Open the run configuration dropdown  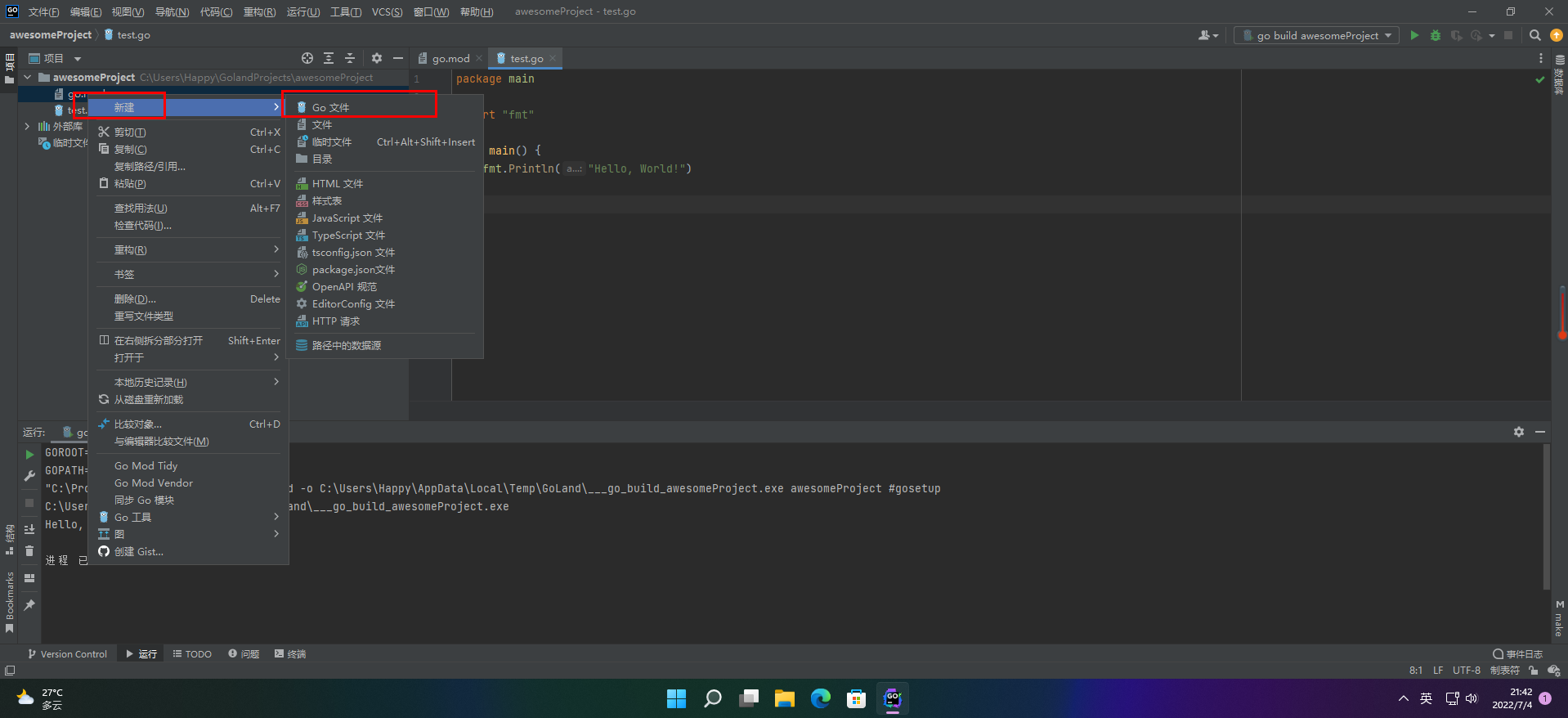[1316, 35]
